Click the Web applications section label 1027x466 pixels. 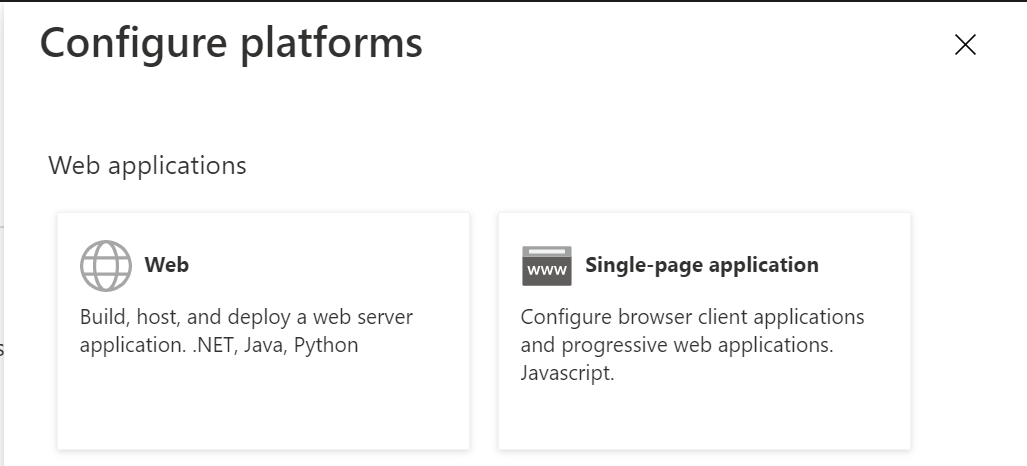coord(147,165)
